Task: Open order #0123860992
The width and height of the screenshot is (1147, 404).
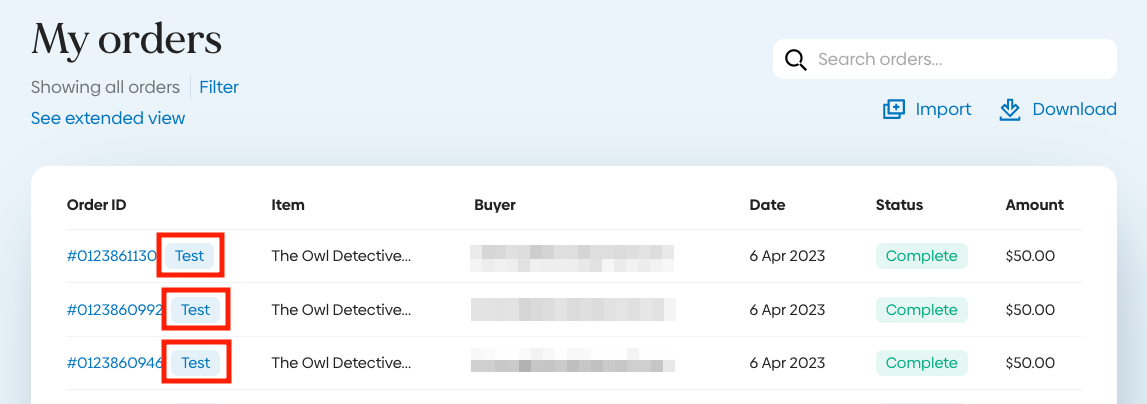Action: (x=115, y=310)
